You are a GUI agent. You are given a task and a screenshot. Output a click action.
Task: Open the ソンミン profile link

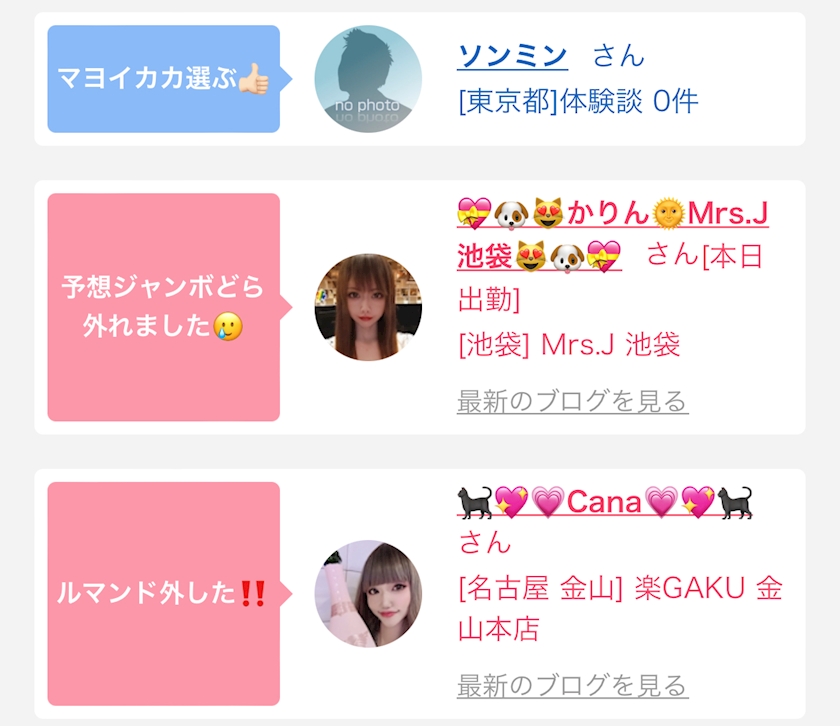[x=513, y=56]
